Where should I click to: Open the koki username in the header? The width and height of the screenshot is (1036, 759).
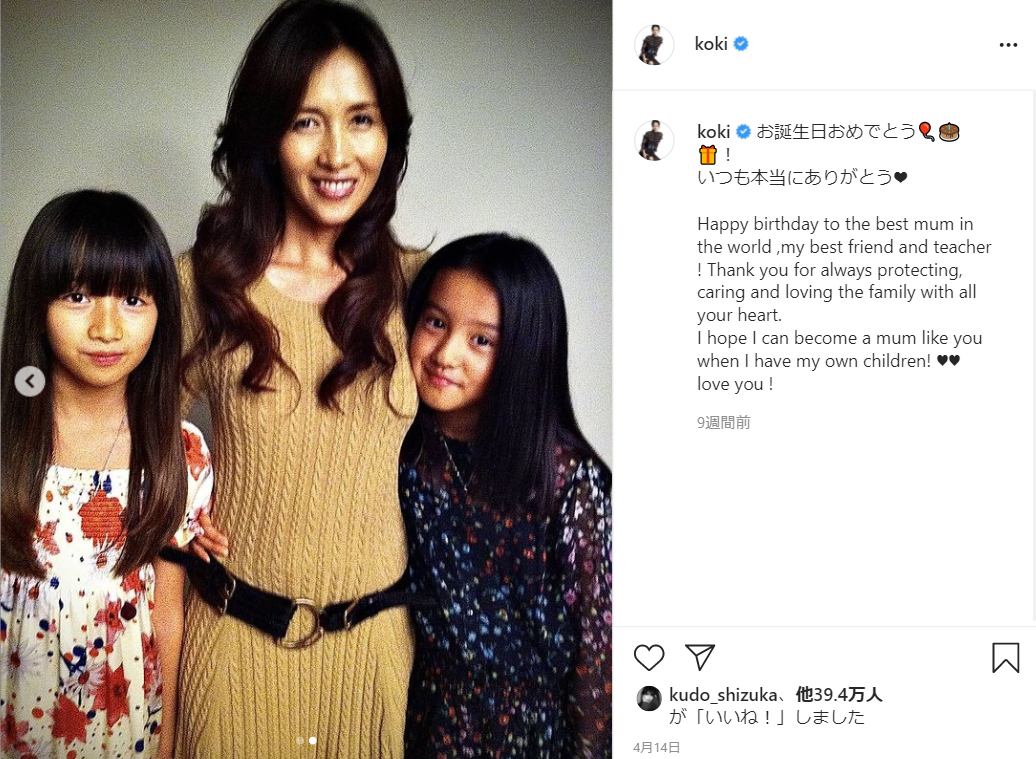point(711,44)
